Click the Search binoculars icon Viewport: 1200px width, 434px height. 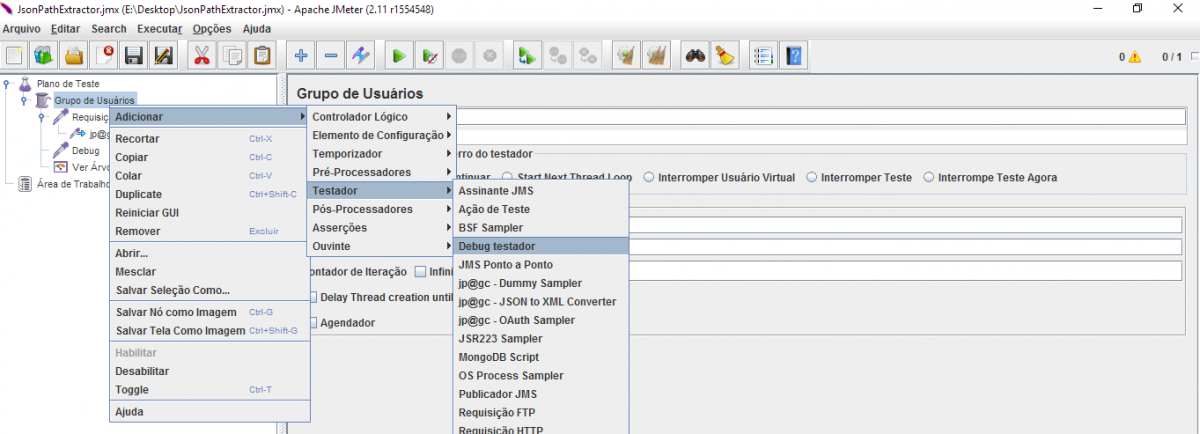pyautogui.click(x=695, y=56)
